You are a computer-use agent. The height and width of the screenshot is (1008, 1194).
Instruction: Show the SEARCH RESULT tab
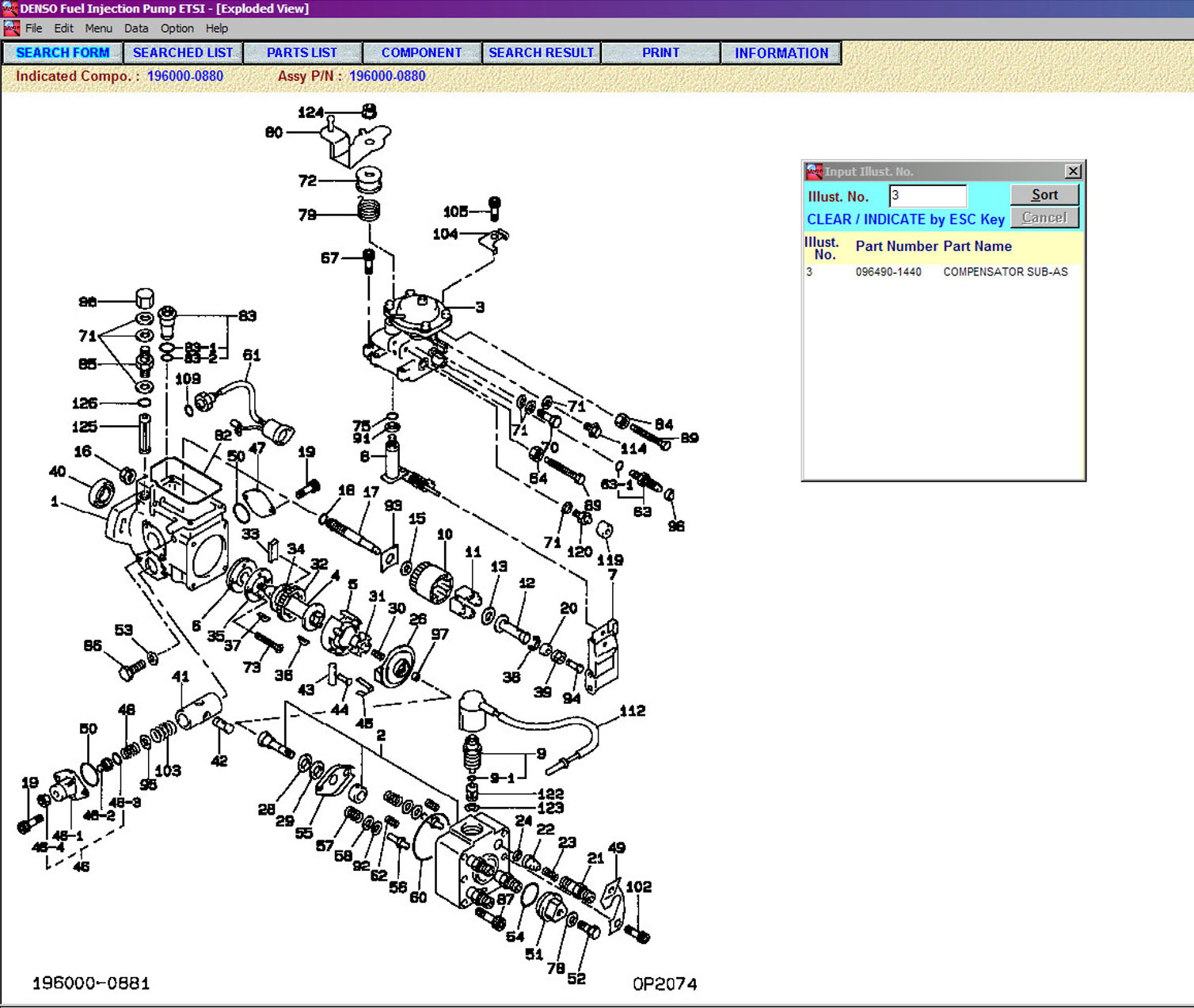coord(541,53)
